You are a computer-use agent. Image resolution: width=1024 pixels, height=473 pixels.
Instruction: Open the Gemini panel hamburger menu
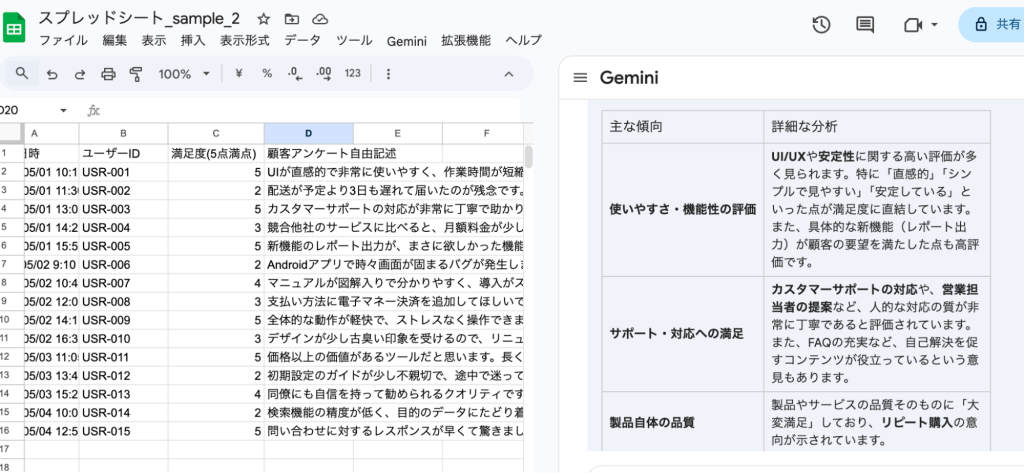click(580, 78)
